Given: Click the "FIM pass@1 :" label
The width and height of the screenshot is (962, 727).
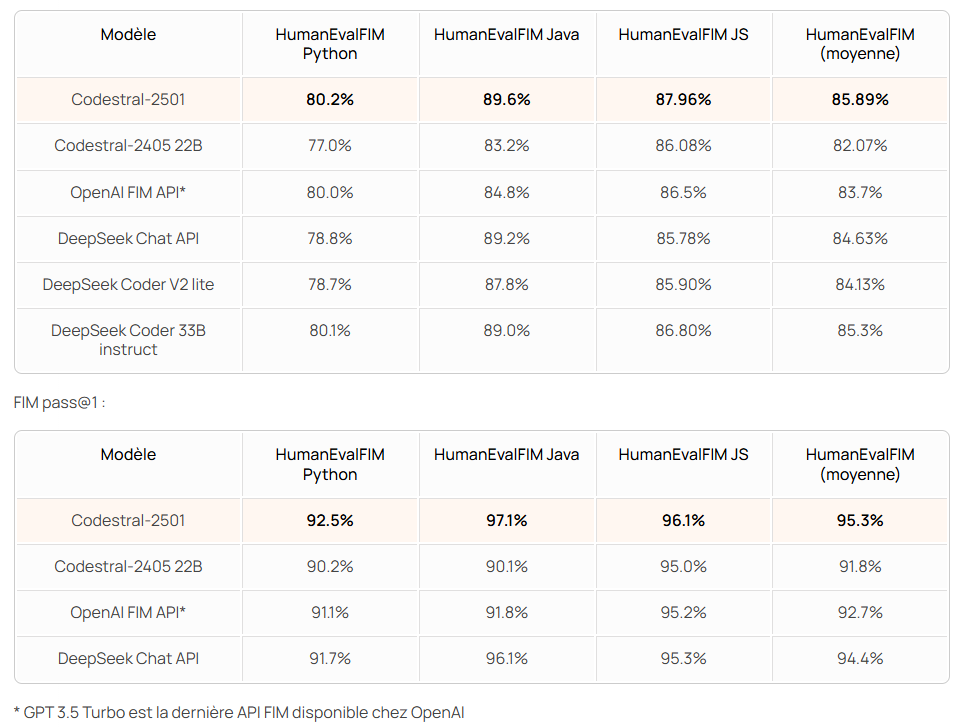Looking at the screenshot, I should 60,402.
